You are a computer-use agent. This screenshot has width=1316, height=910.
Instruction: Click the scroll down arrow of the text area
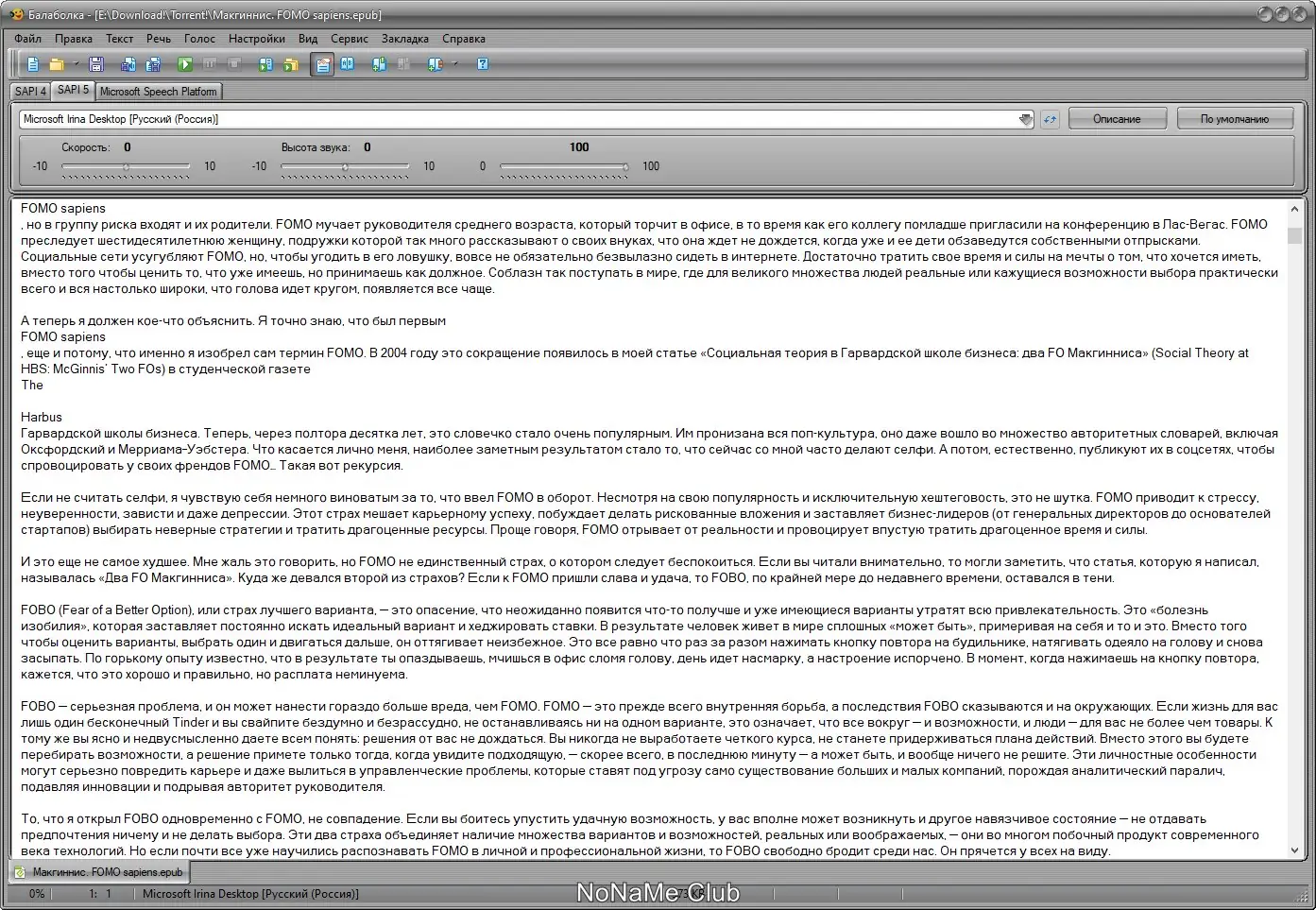(1294, 850)
